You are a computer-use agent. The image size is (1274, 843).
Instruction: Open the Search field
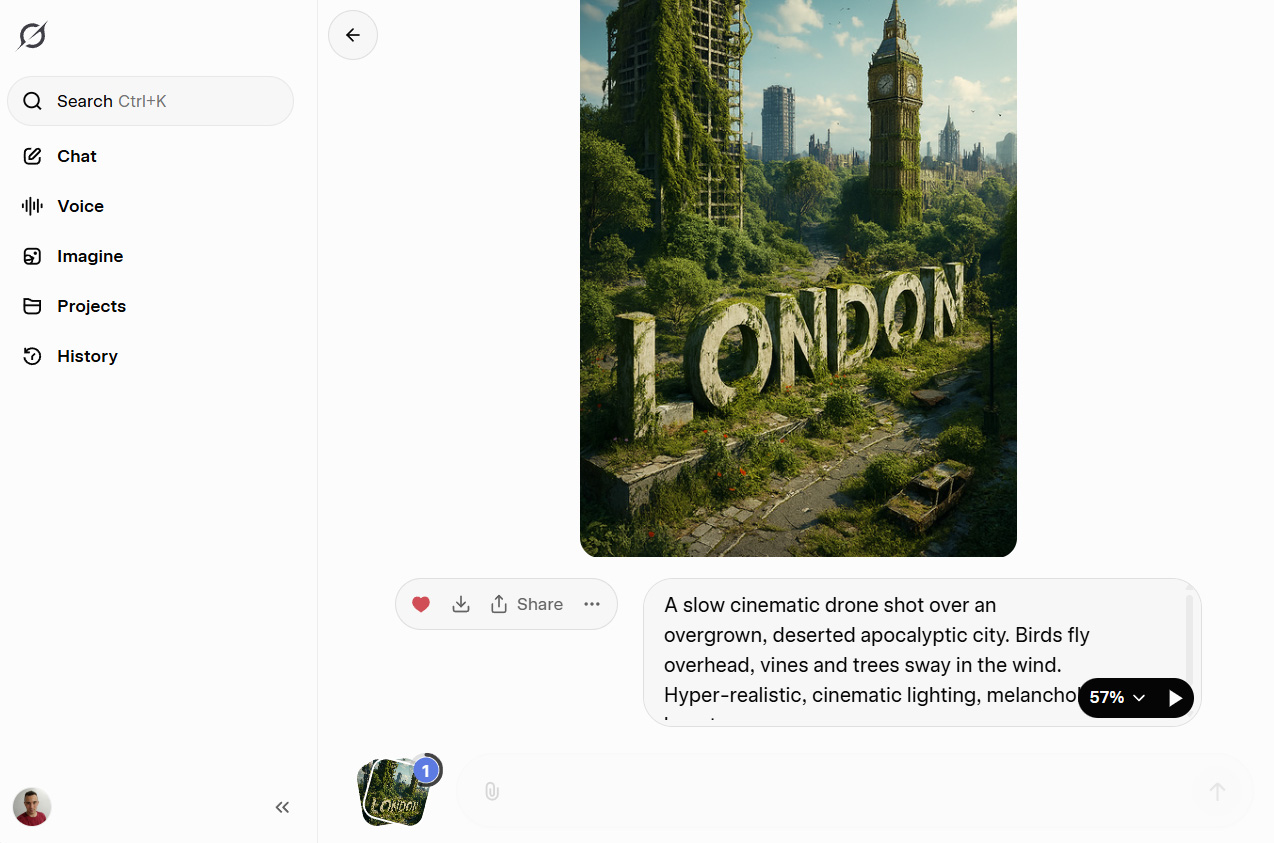point(150,101)
